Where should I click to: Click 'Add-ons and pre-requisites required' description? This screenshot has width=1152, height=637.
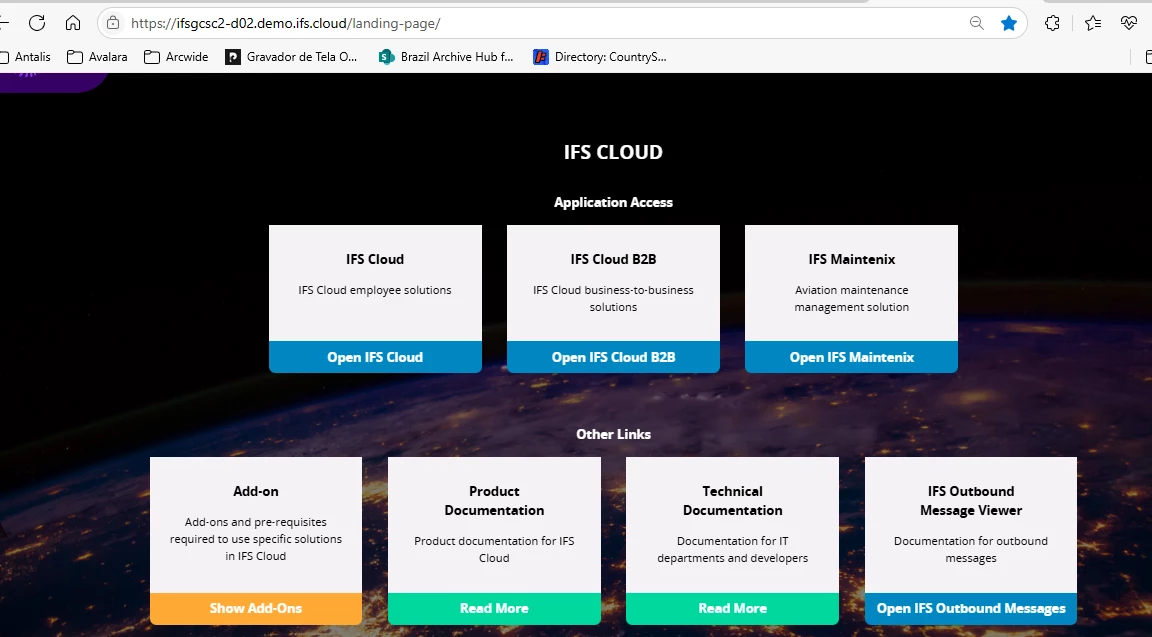click(x=256, y=539)
